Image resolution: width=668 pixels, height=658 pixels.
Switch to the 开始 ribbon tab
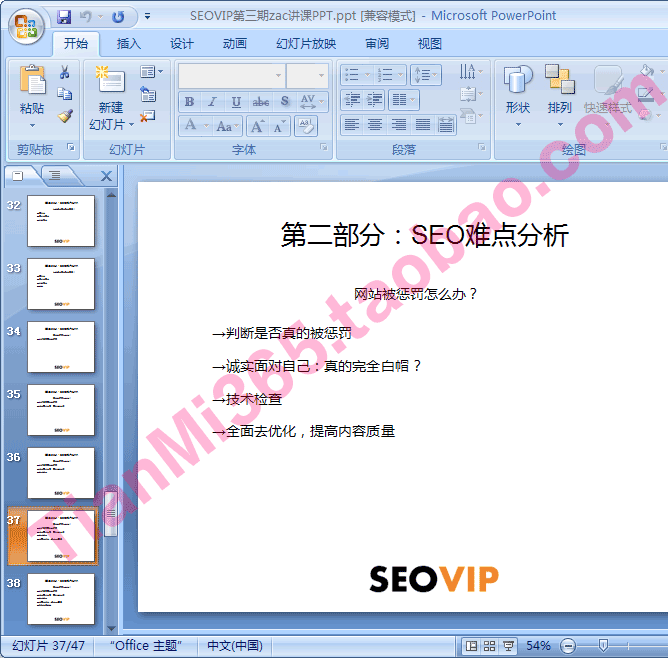coord(76,43)
